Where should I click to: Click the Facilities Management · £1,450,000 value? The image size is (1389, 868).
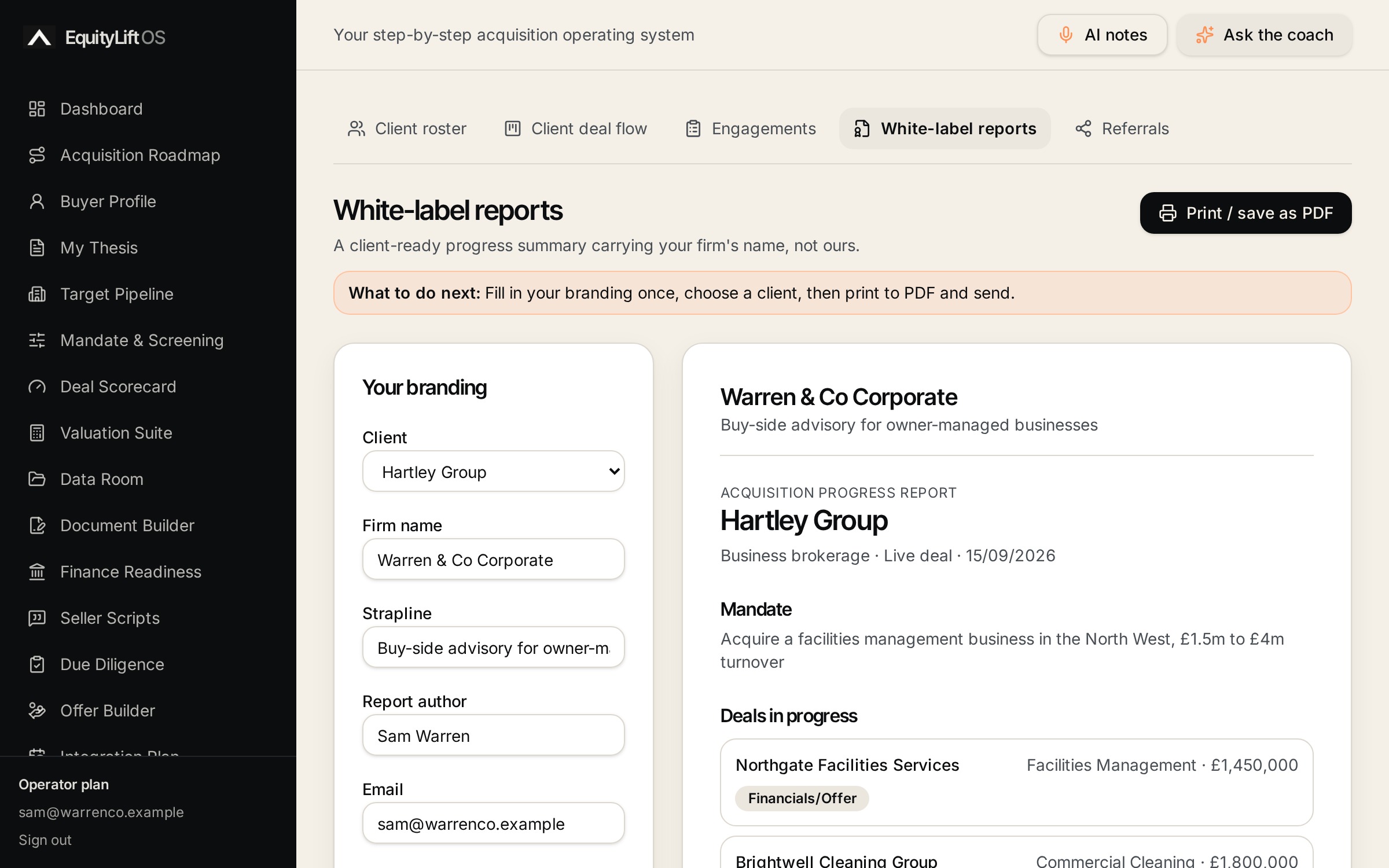pos(1162,765)
